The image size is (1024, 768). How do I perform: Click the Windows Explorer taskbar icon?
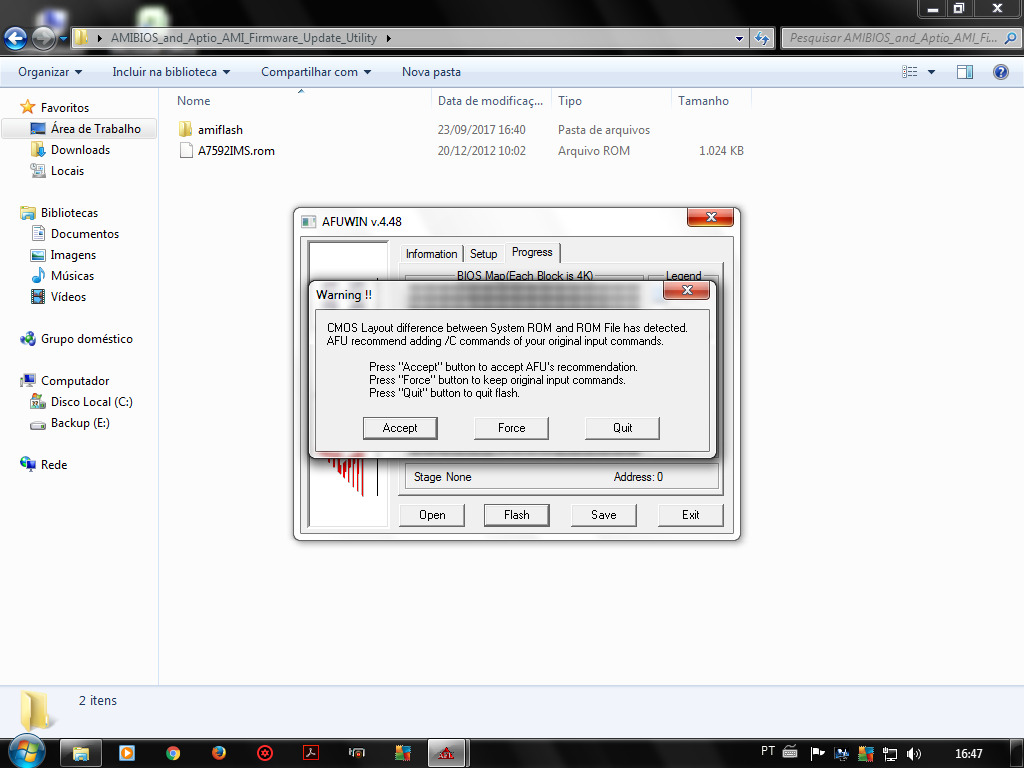(x=81, y=753)
